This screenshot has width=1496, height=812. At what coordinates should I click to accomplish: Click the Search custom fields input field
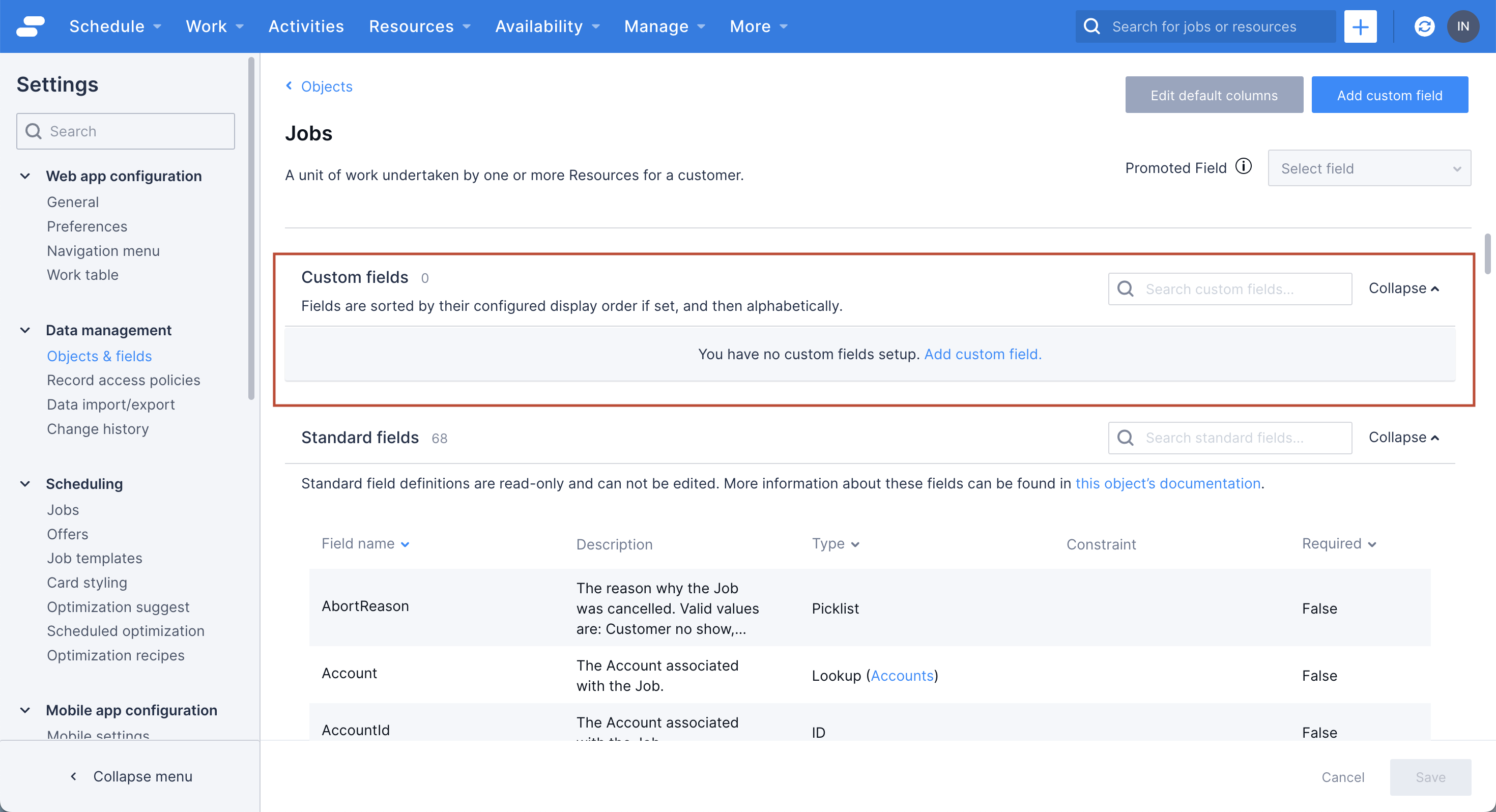click(x=1229, y=288)
